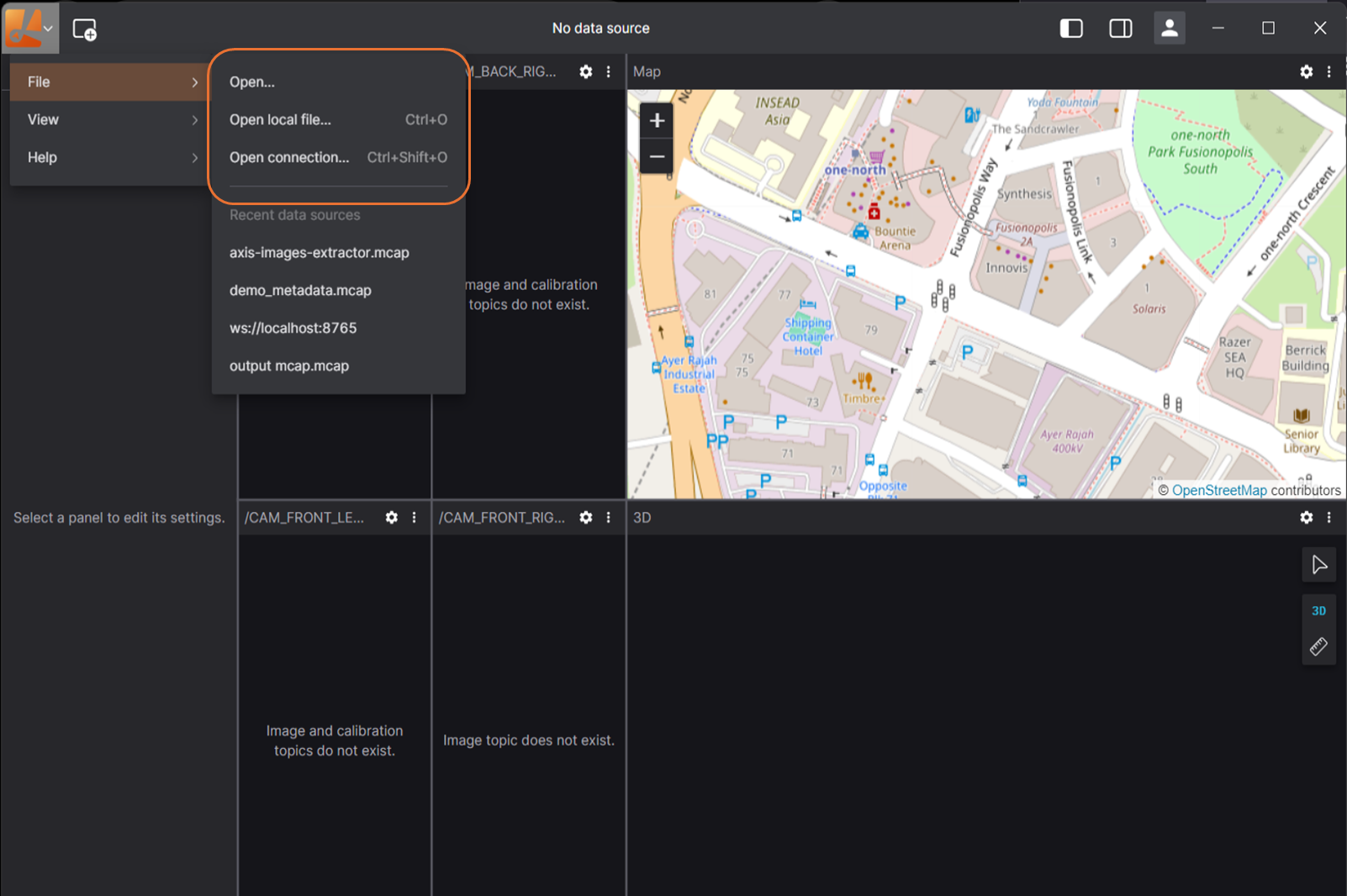Click the Bountie Arena label on map
The image size is (1347, 896).
895,238
